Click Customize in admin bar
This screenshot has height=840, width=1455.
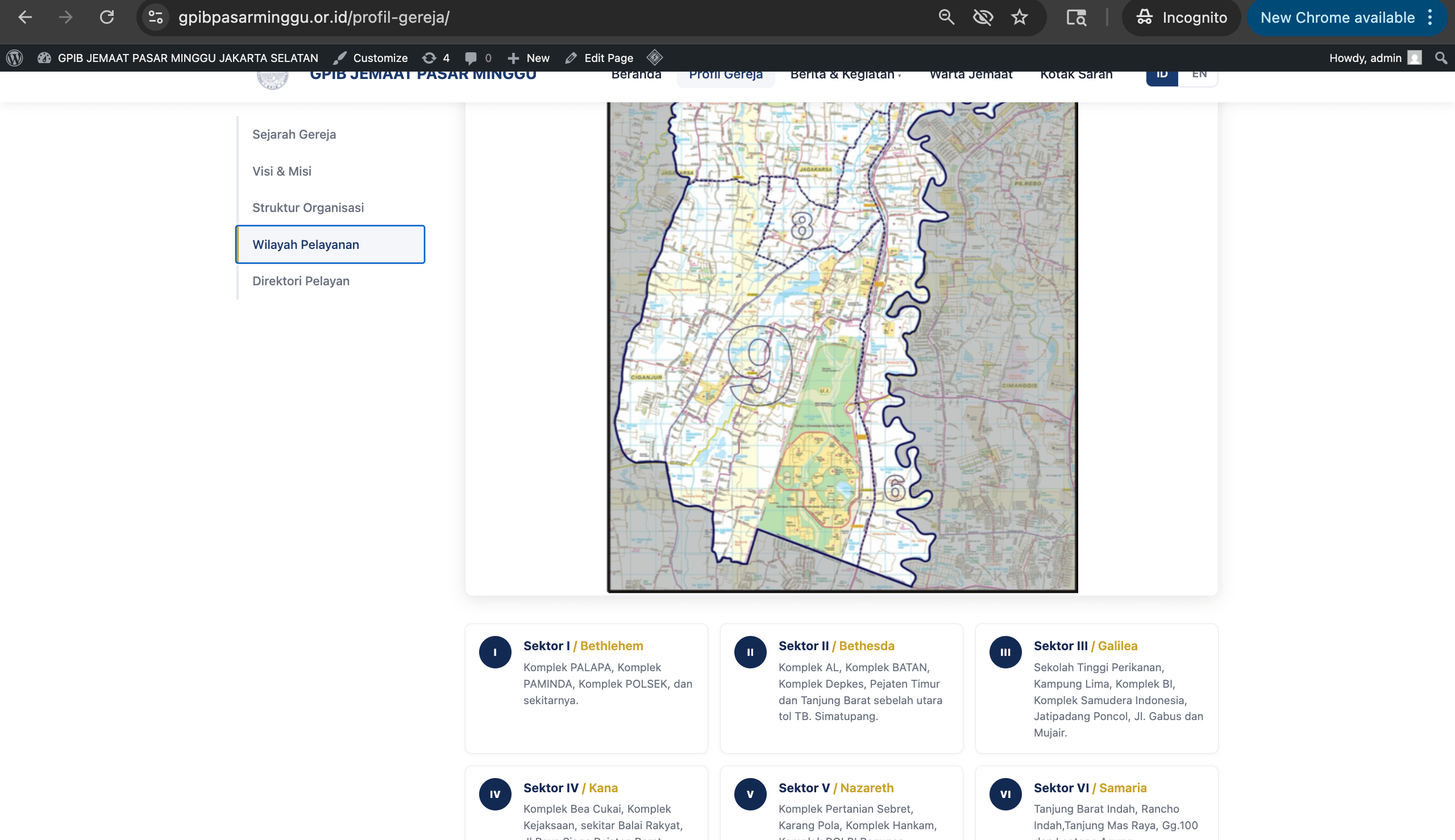[x=371, y=58]
